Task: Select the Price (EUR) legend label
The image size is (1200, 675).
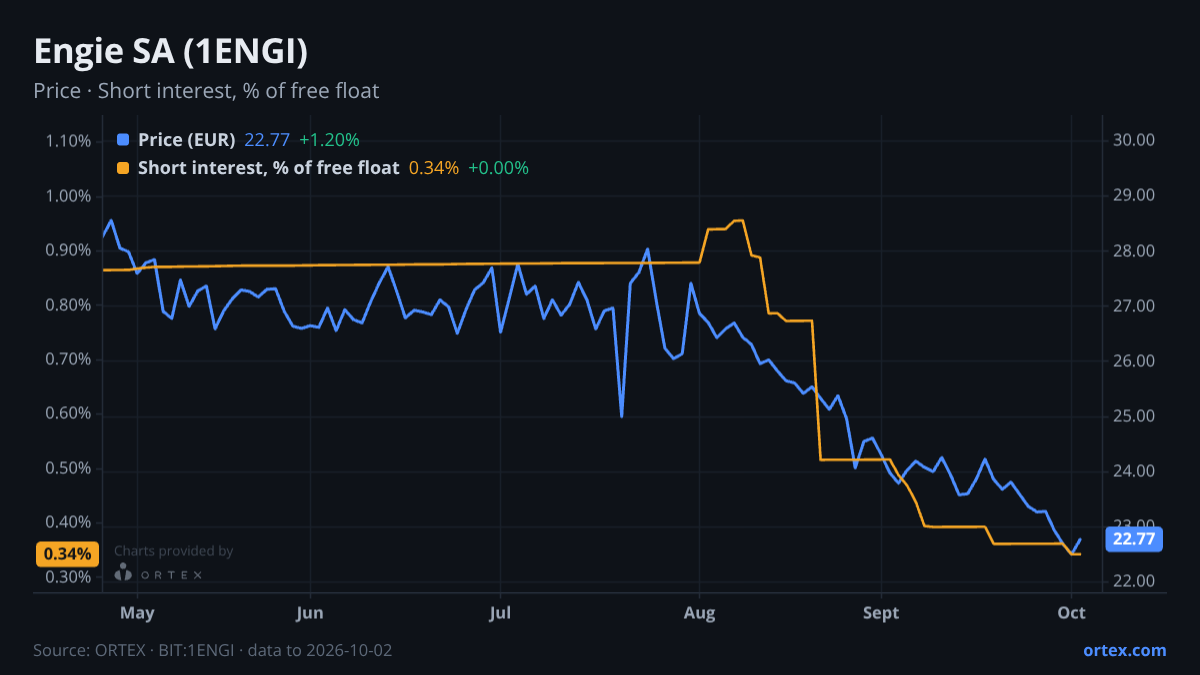Action: [187, 140]
